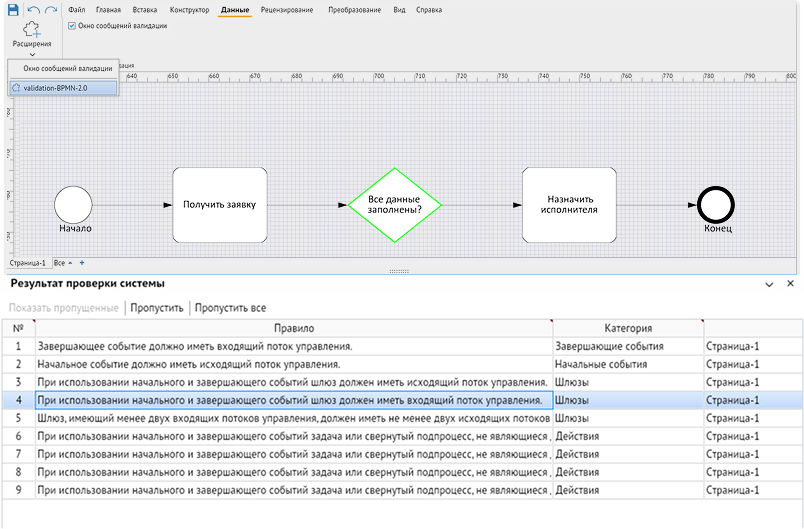Viewport: 804px width, 529px height.
Task: Open the Все pages dropdown
Action: (x=63, y=263)
